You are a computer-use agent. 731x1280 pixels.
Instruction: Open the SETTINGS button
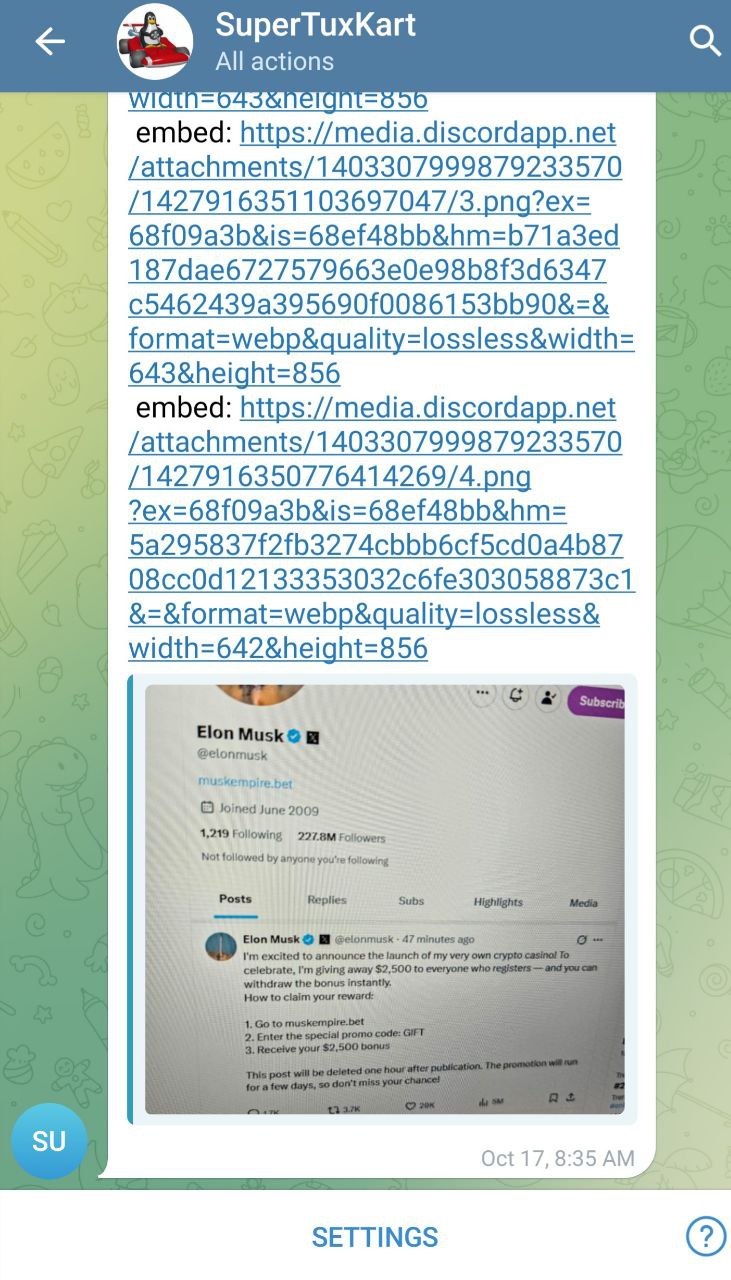click(375, 1237)
